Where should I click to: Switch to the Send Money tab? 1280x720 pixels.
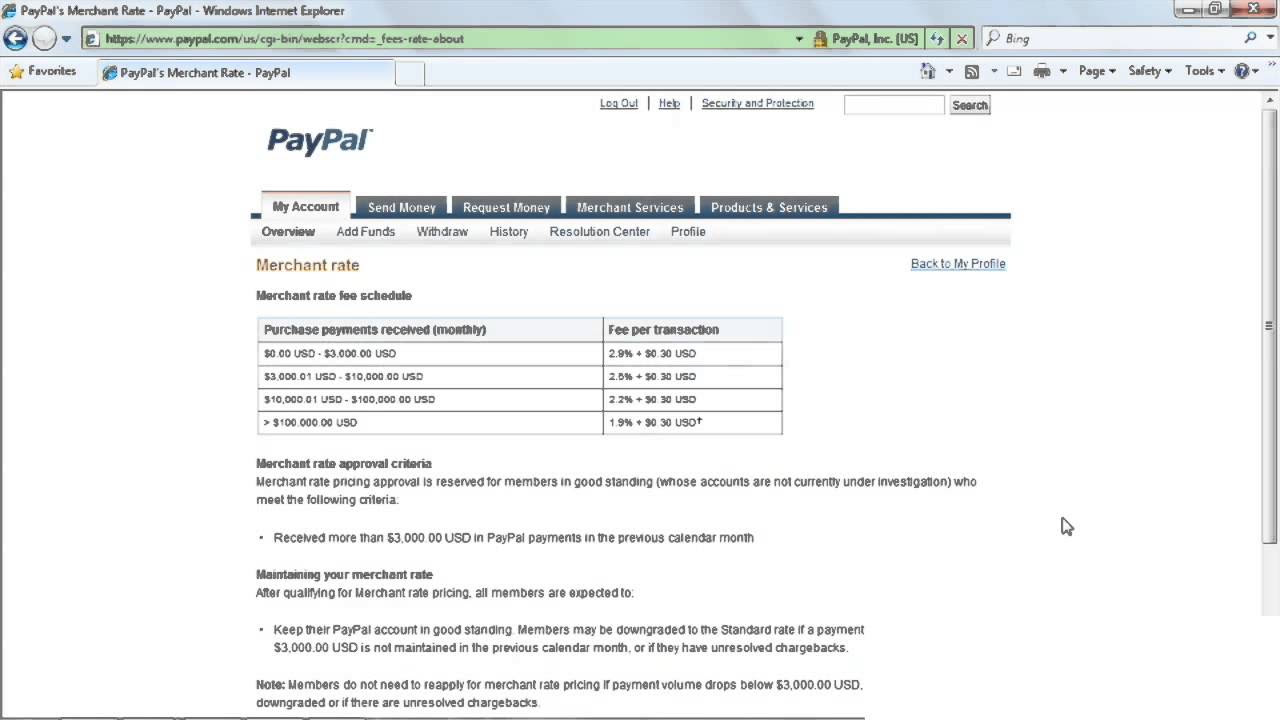pos(402,207)
